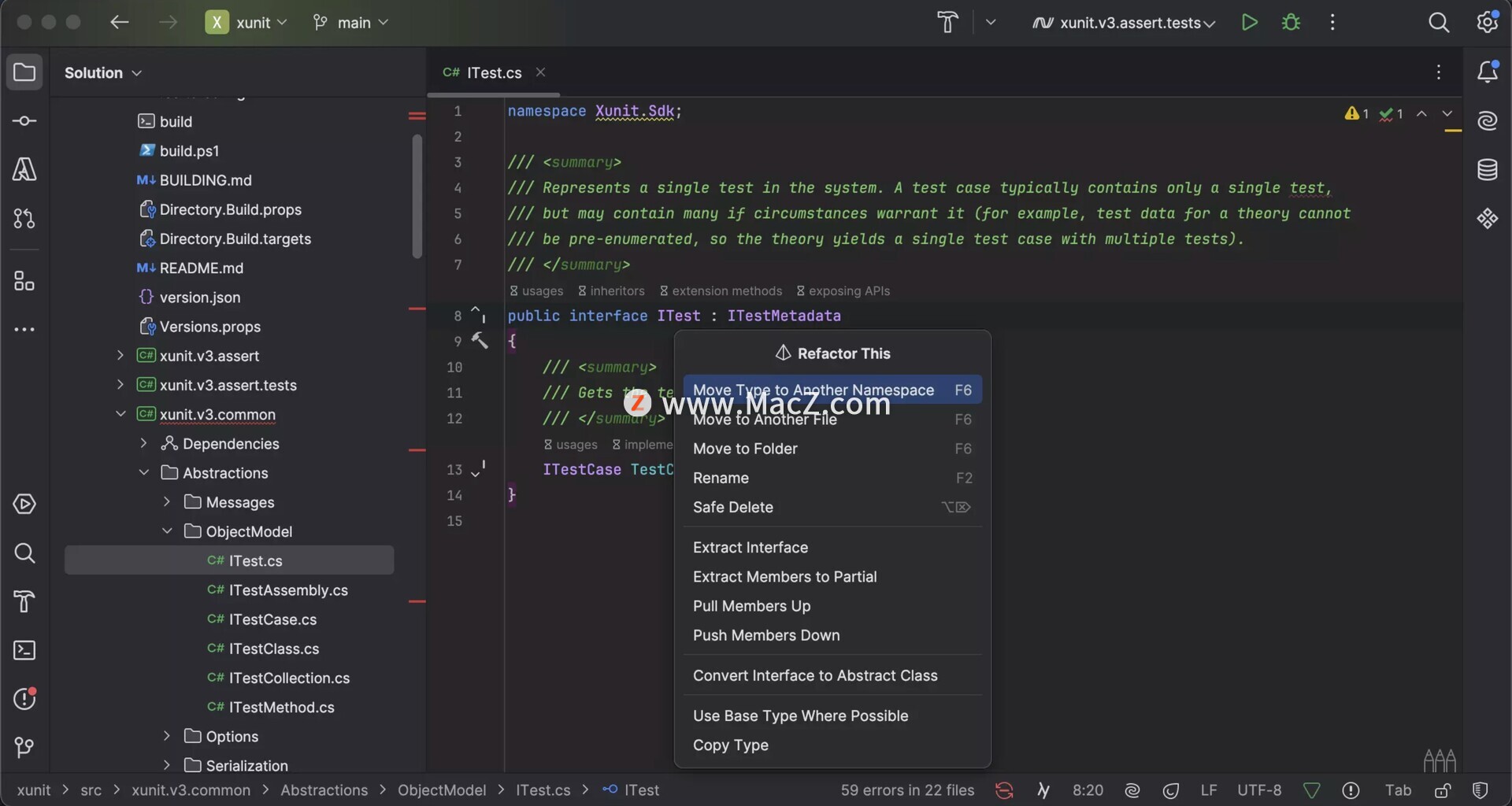Open the Database tool window
1512x806 pixels.
[1487, 169]
